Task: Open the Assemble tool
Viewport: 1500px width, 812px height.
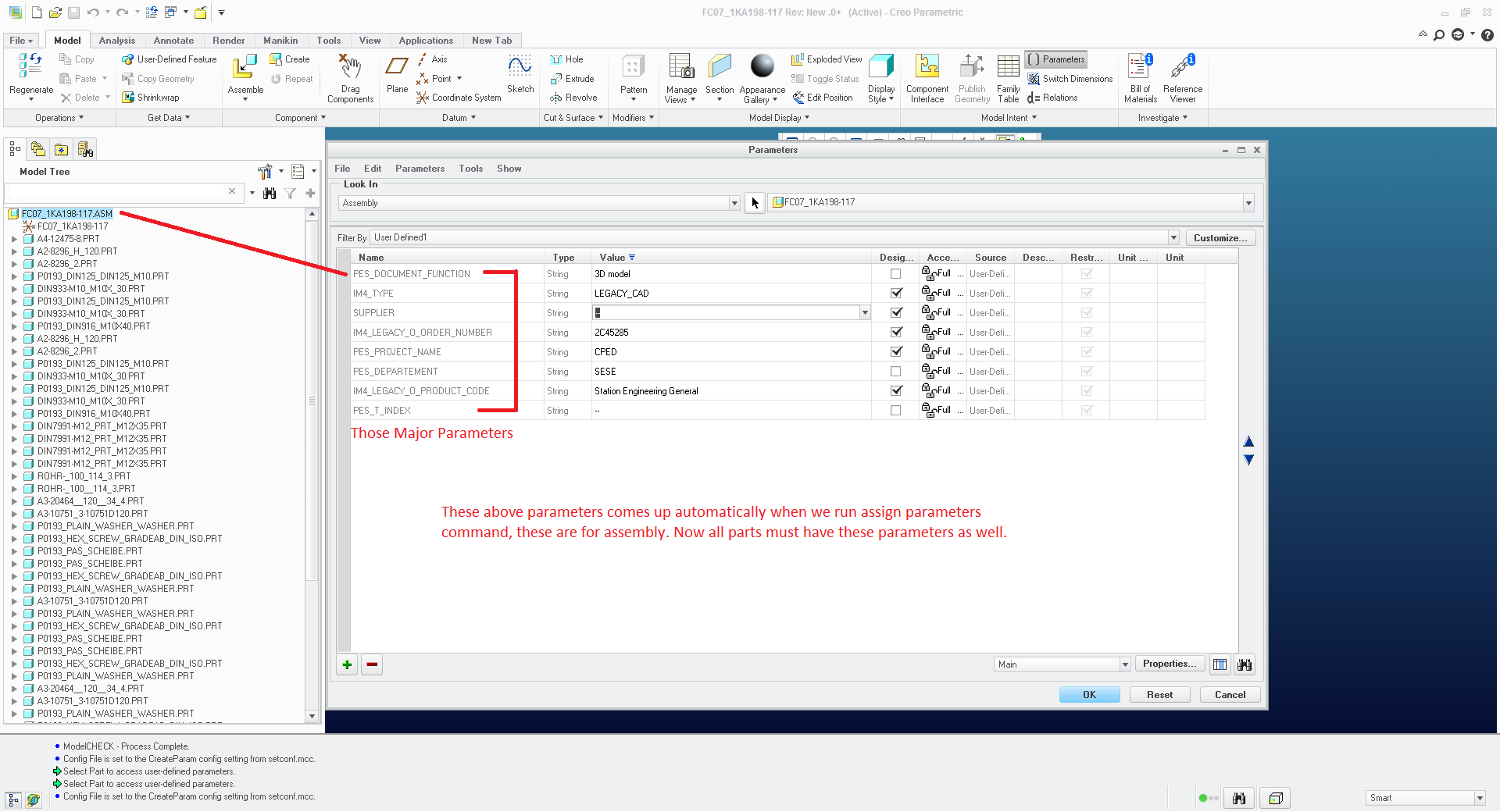Action: pyautogui.click(x=245, y=67)
